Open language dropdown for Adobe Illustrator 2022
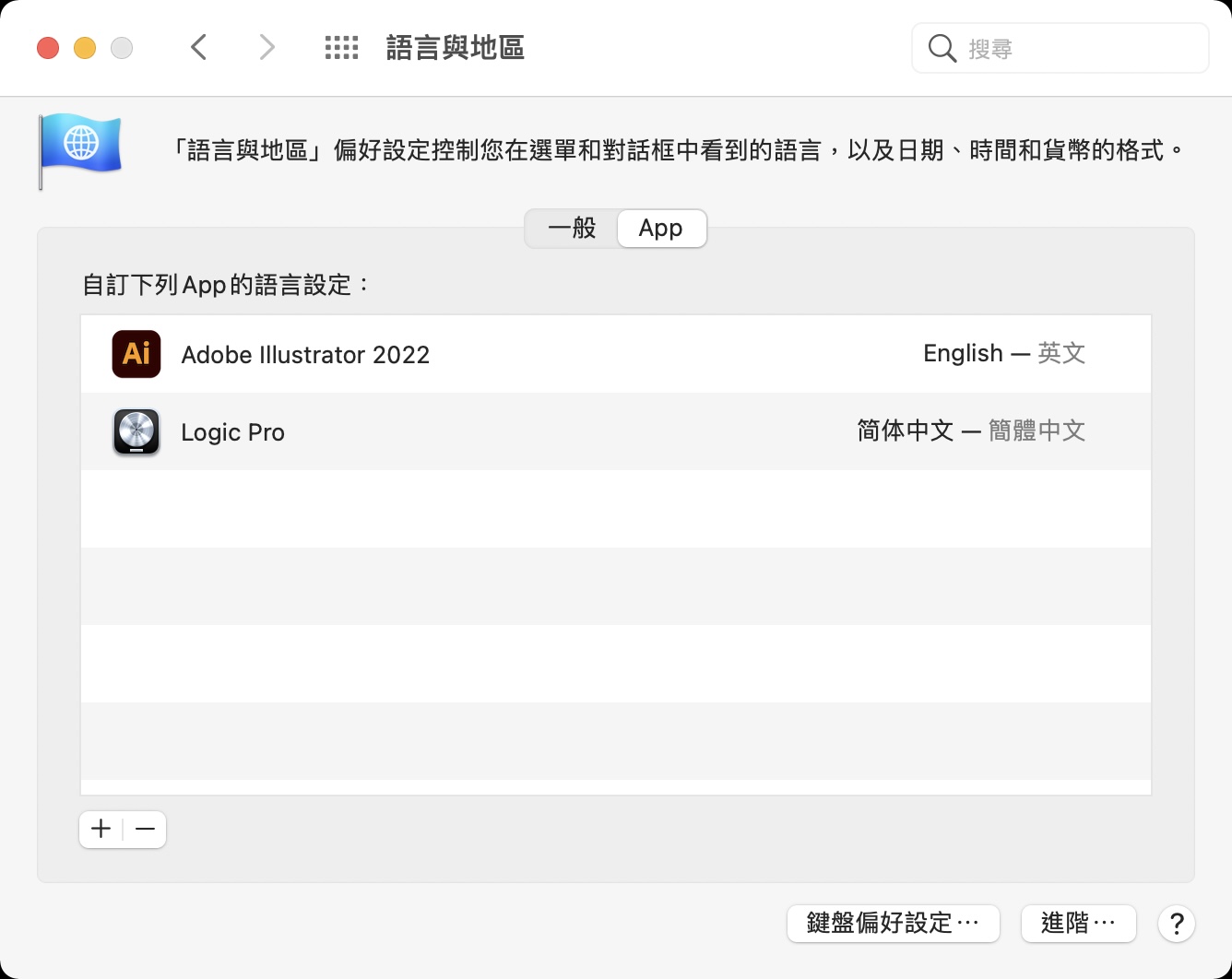The image size is (1232, 979). click(x=1004, y=353)
